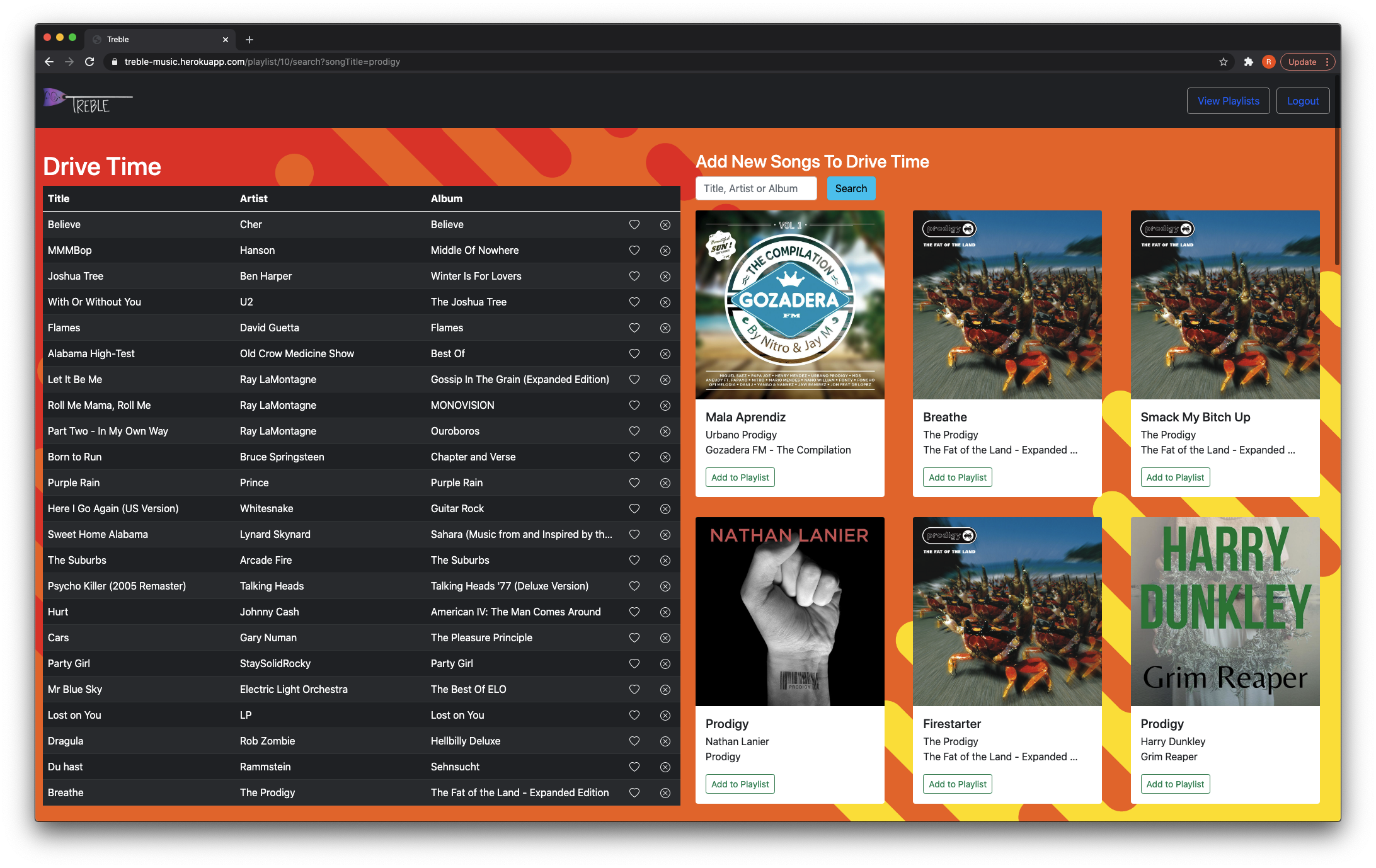Delete the Du hast row with X icon

(665, 767)
